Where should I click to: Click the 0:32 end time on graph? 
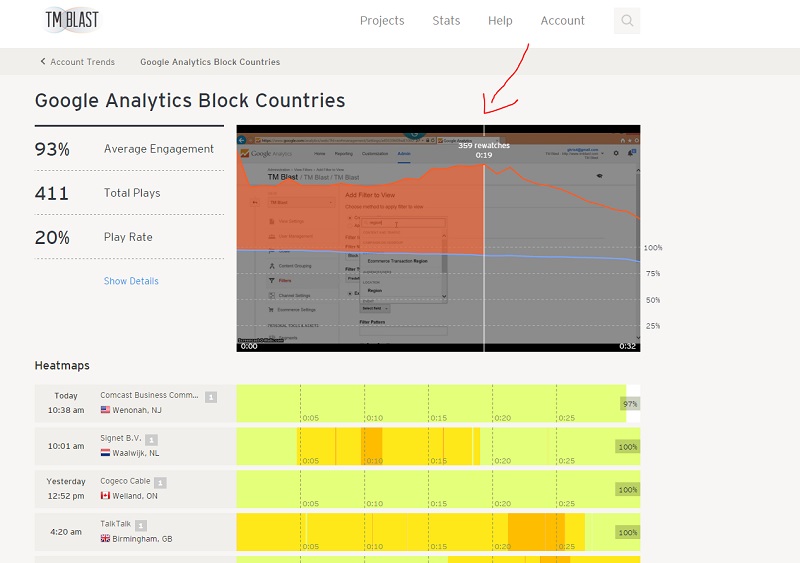point(628,346)
